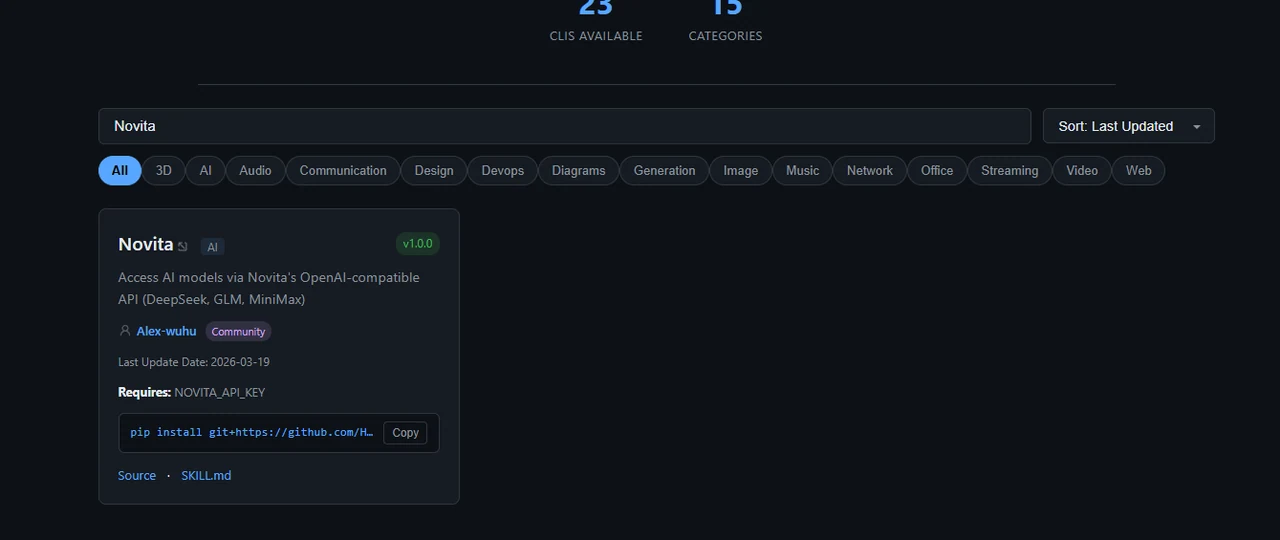1280x540 pixels.
Task: Filter by the Audio category
Action: tap(255, 171)
